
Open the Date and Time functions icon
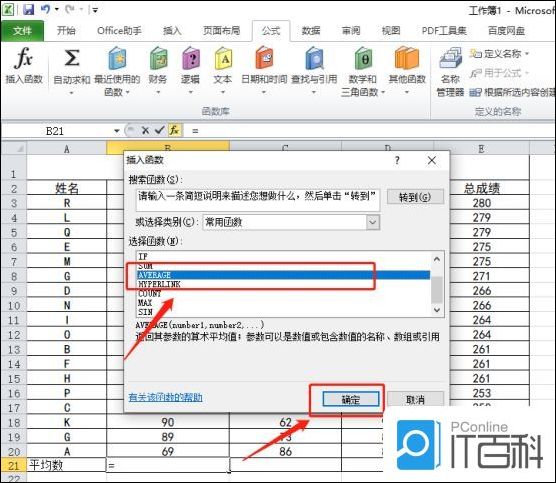point(264,58)
